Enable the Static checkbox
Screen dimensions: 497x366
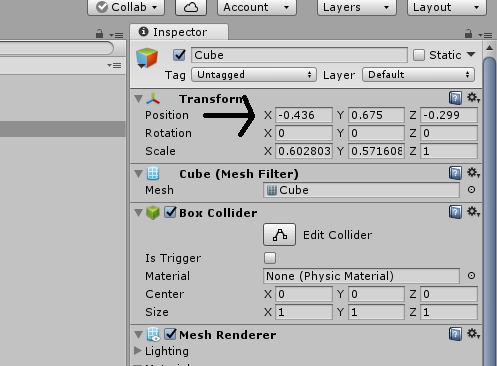pos(419,55)
